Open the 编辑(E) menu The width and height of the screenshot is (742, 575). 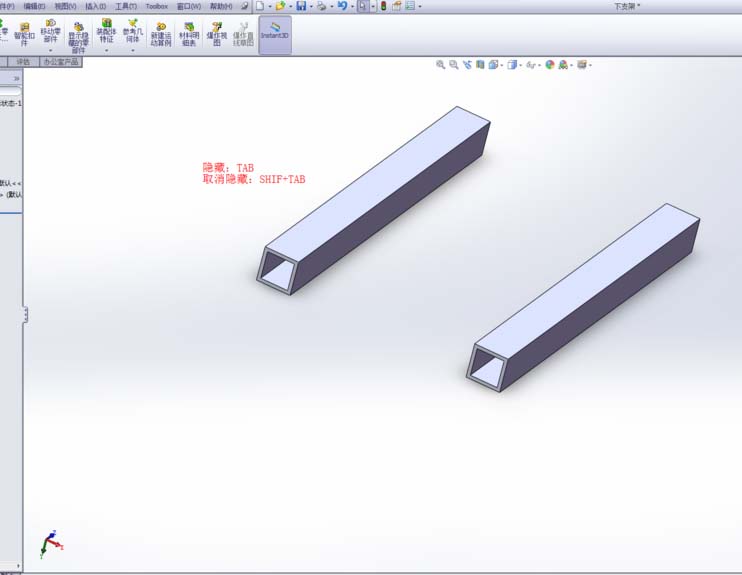point(35,6)
